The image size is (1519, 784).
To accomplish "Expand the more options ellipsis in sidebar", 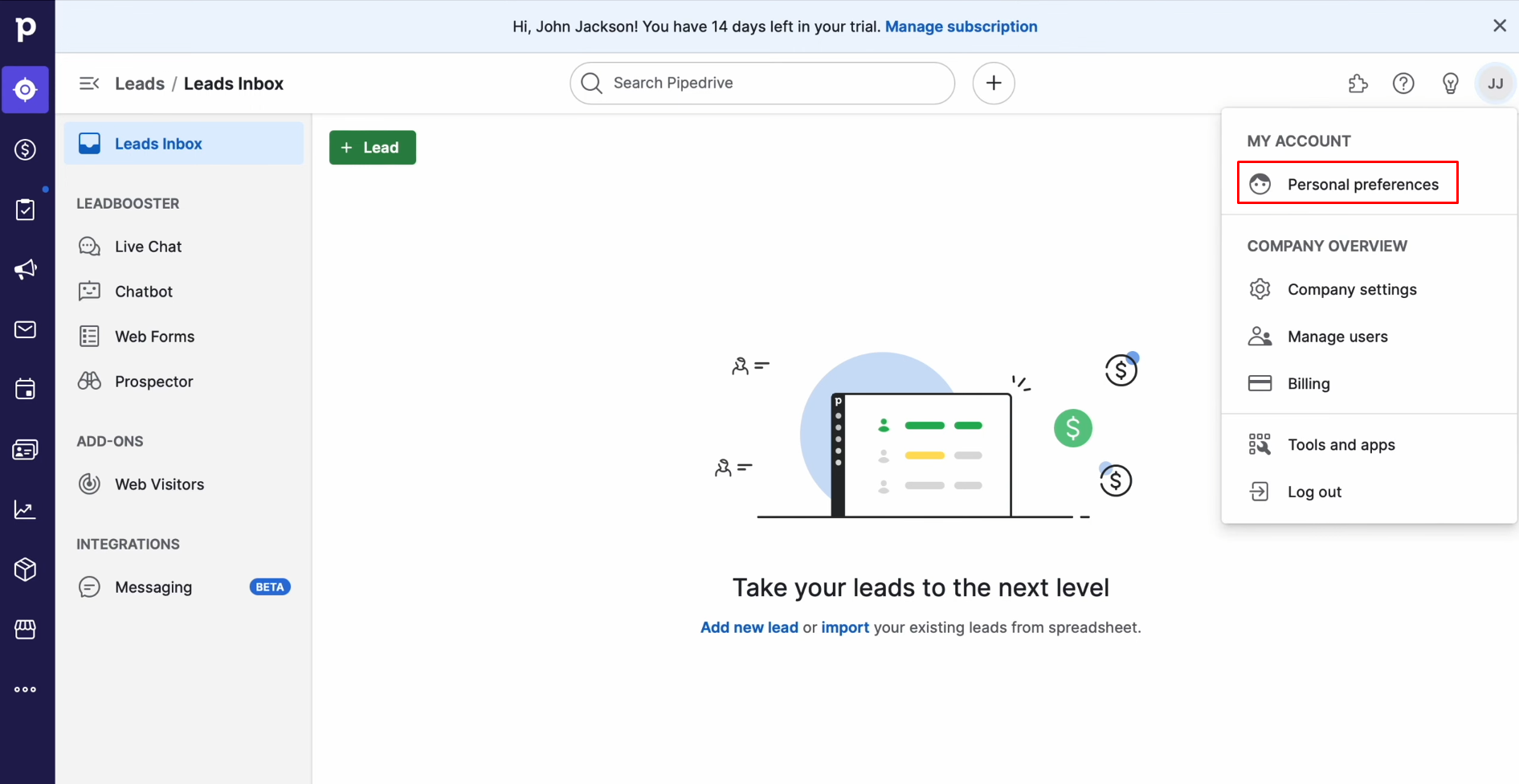I will pos(25,688).
